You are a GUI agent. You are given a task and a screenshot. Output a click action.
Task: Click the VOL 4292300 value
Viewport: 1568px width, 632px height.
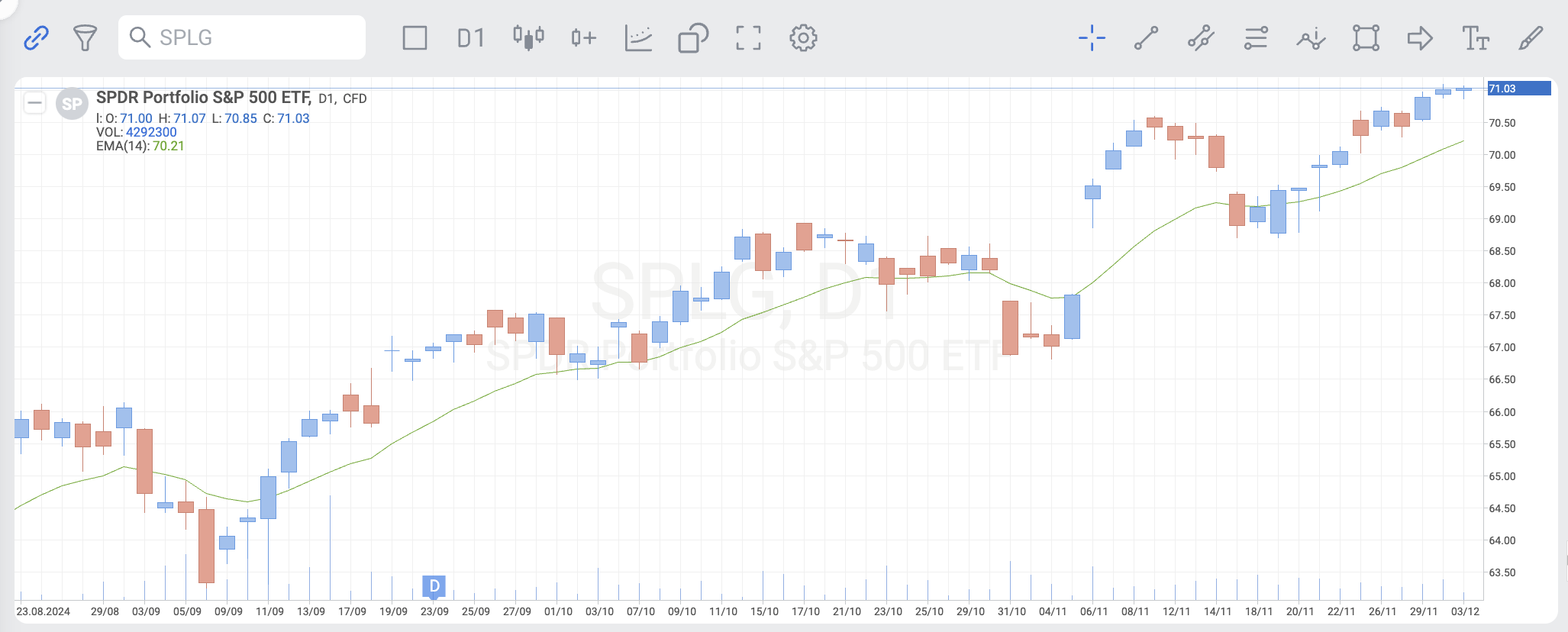(151, 132)
